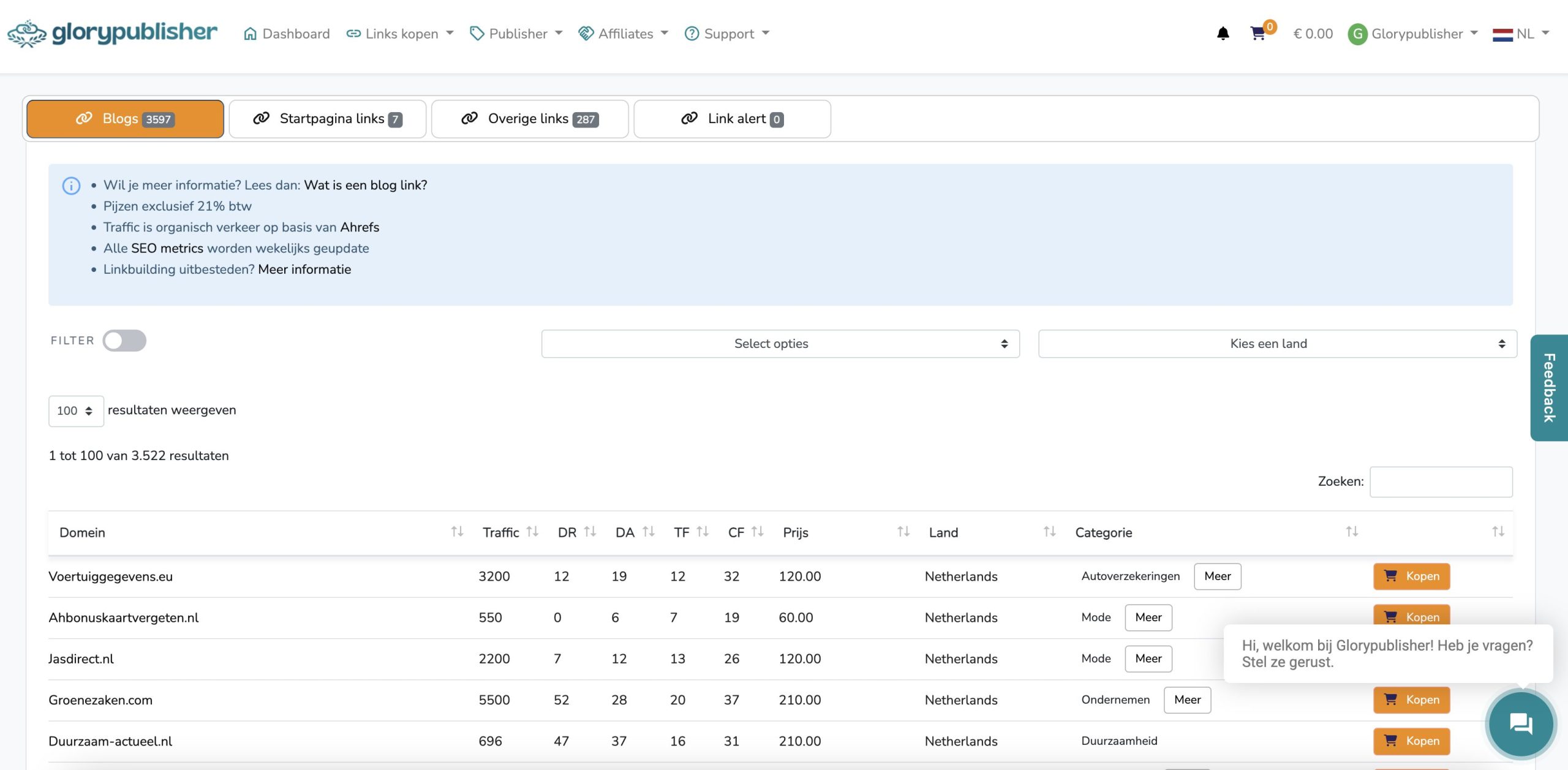The height and width of the screenshot is (770, 1568).
Task: Switch to Startpagina links tab
Action: point(327,119)
